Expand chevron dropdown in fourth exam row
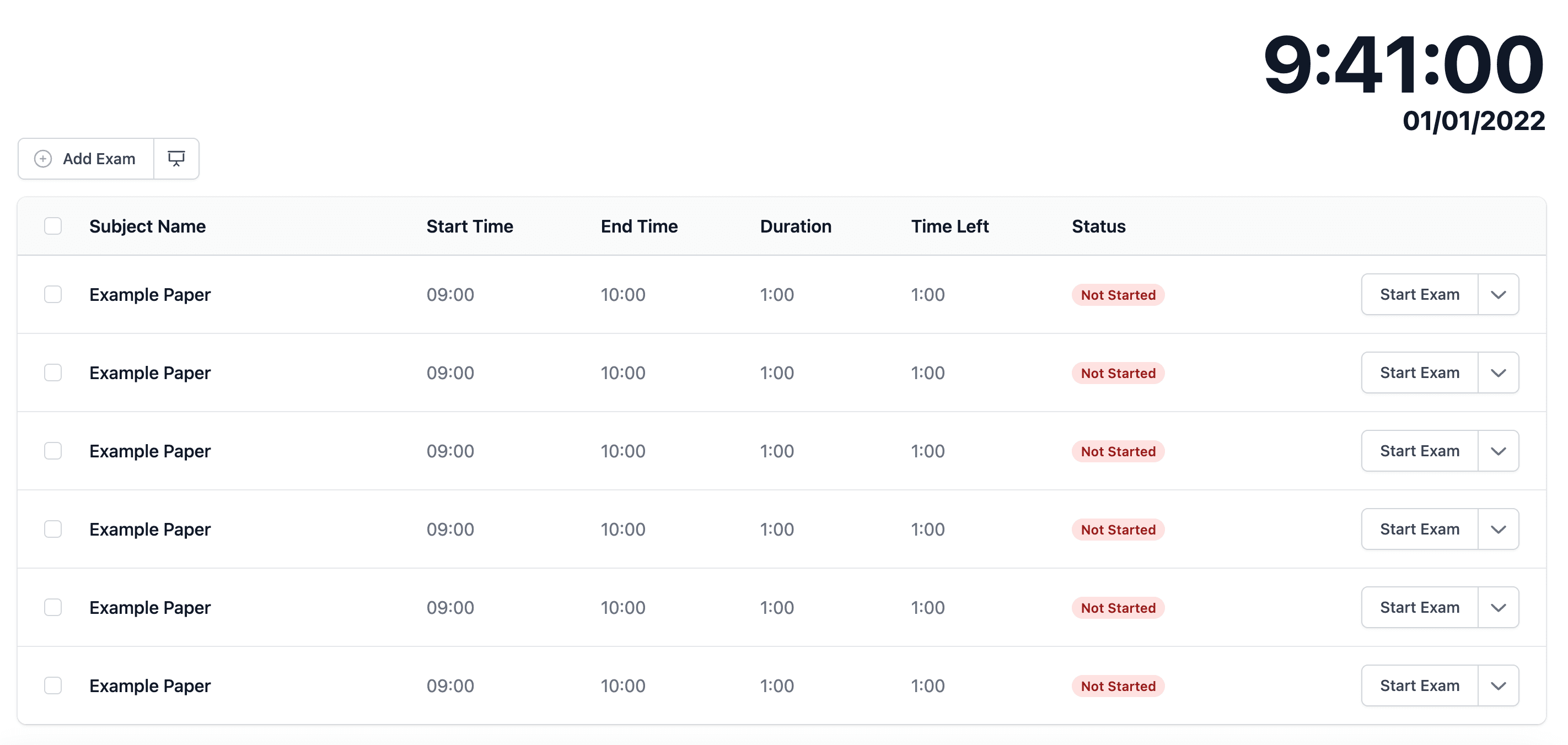 point(1499,529)
